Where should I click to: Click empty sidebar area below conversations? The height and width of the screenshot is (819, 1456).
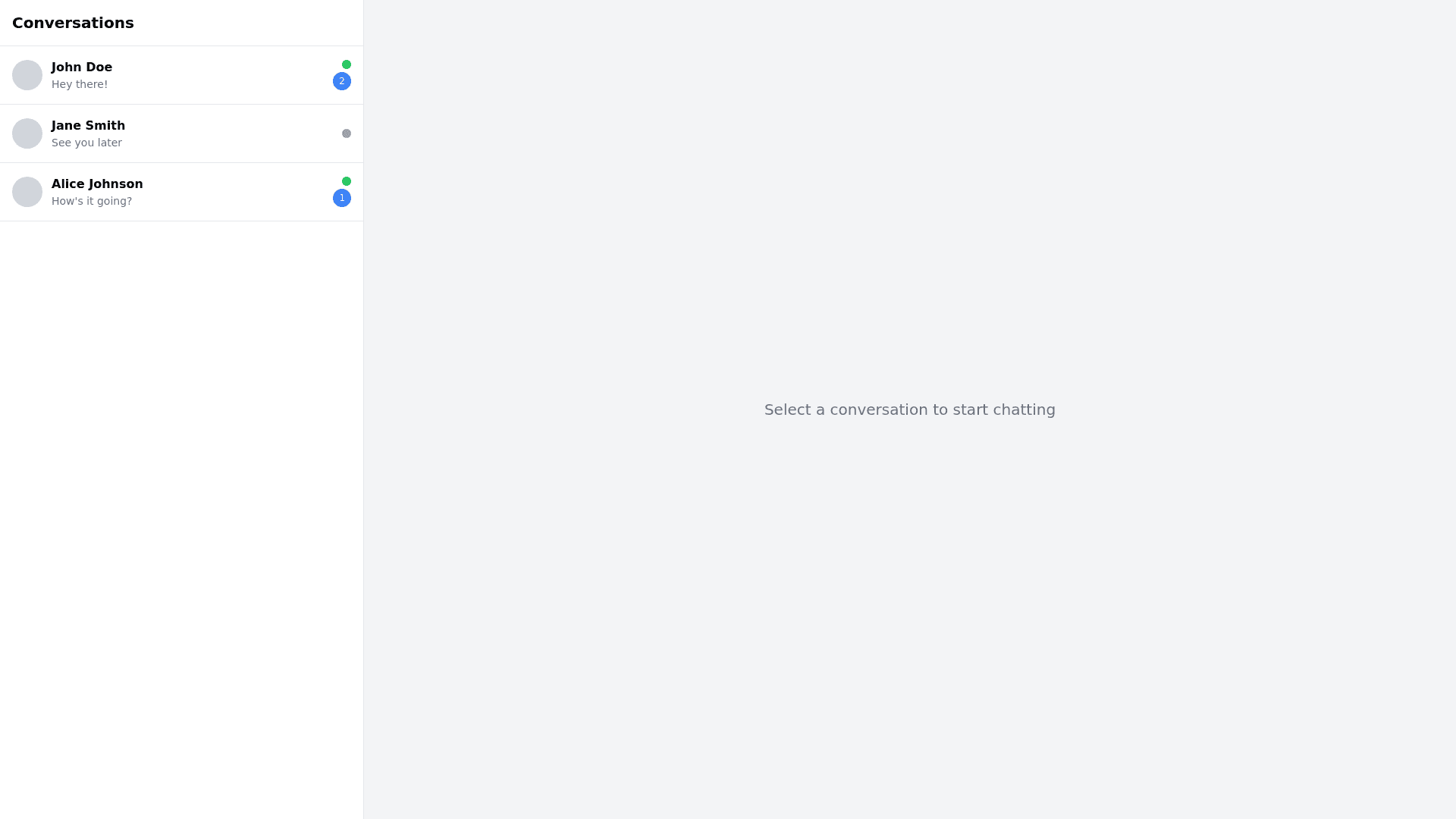(182, 516)
